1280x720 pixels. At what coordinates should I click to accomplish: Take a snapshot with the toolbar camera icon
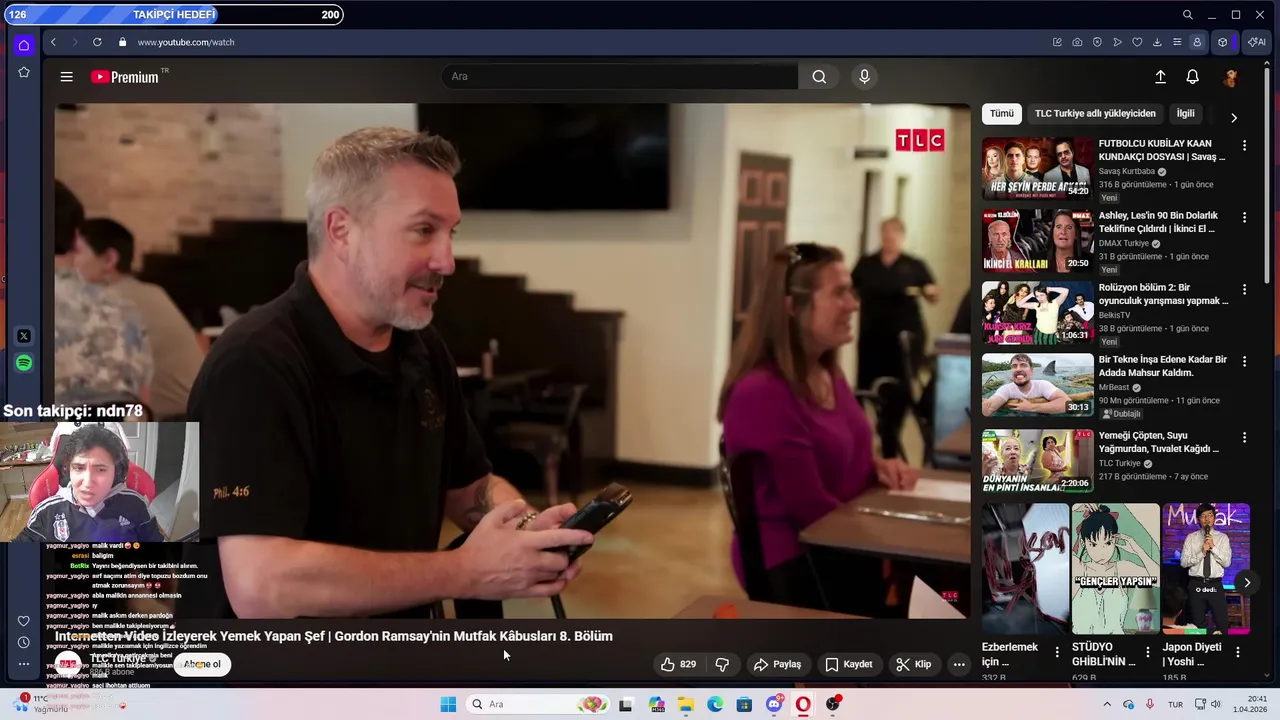pyautogui.click(x=1077, y=42)
